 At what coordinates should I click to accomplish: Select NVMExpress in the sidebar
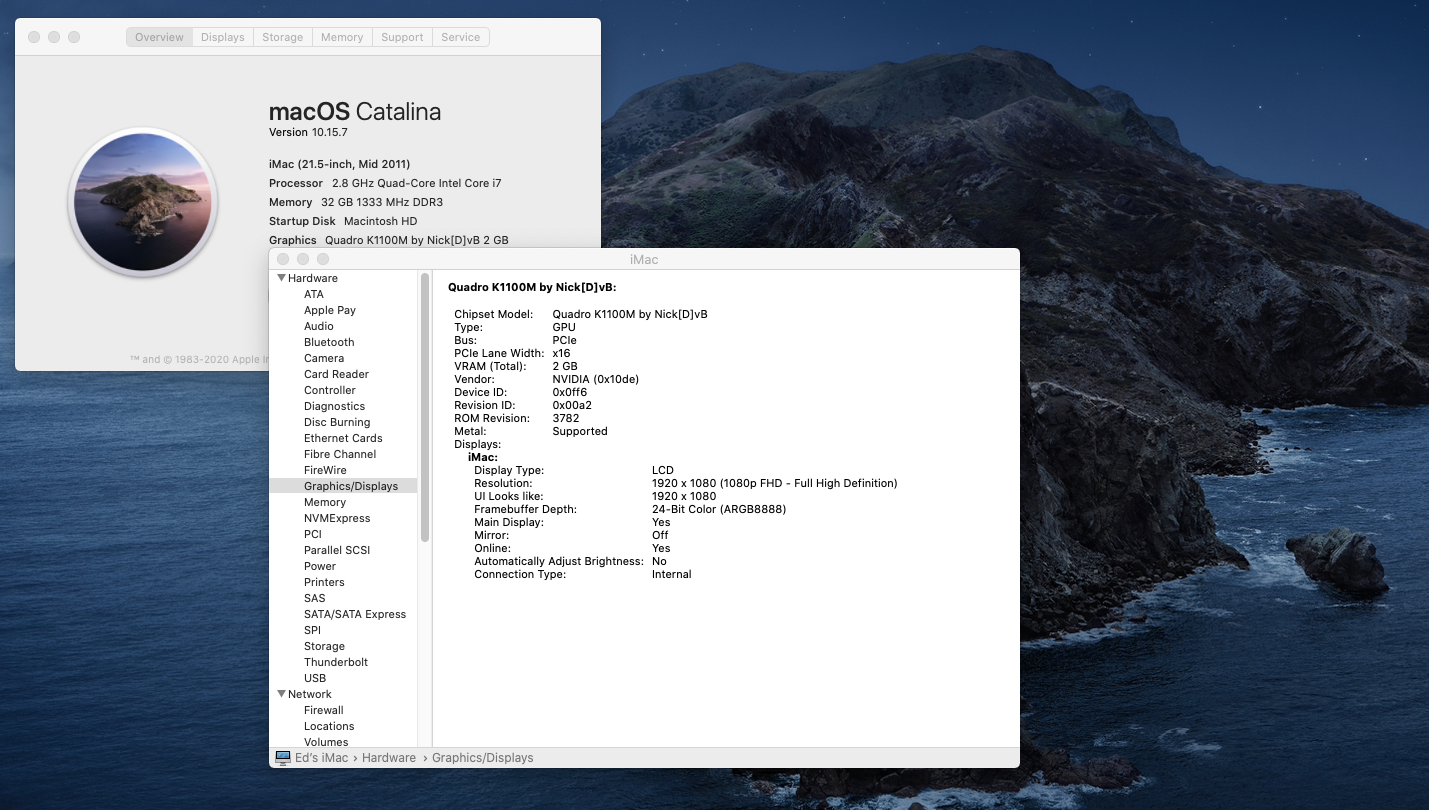[x=337, y=518]
